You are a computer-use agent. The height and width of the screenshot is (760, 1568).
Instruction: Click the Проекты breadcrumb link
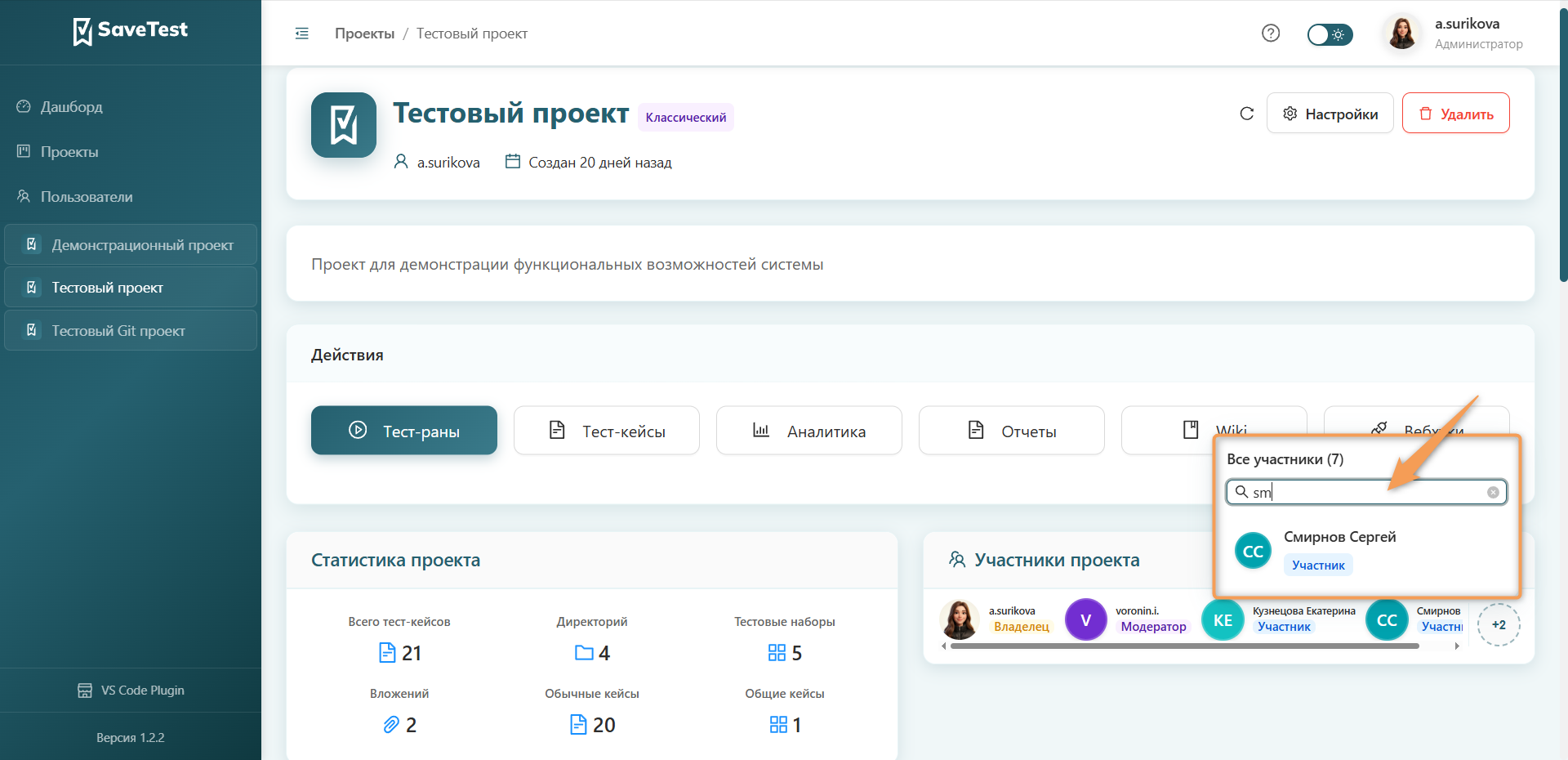pyautogui.click(x=364, y=34)
